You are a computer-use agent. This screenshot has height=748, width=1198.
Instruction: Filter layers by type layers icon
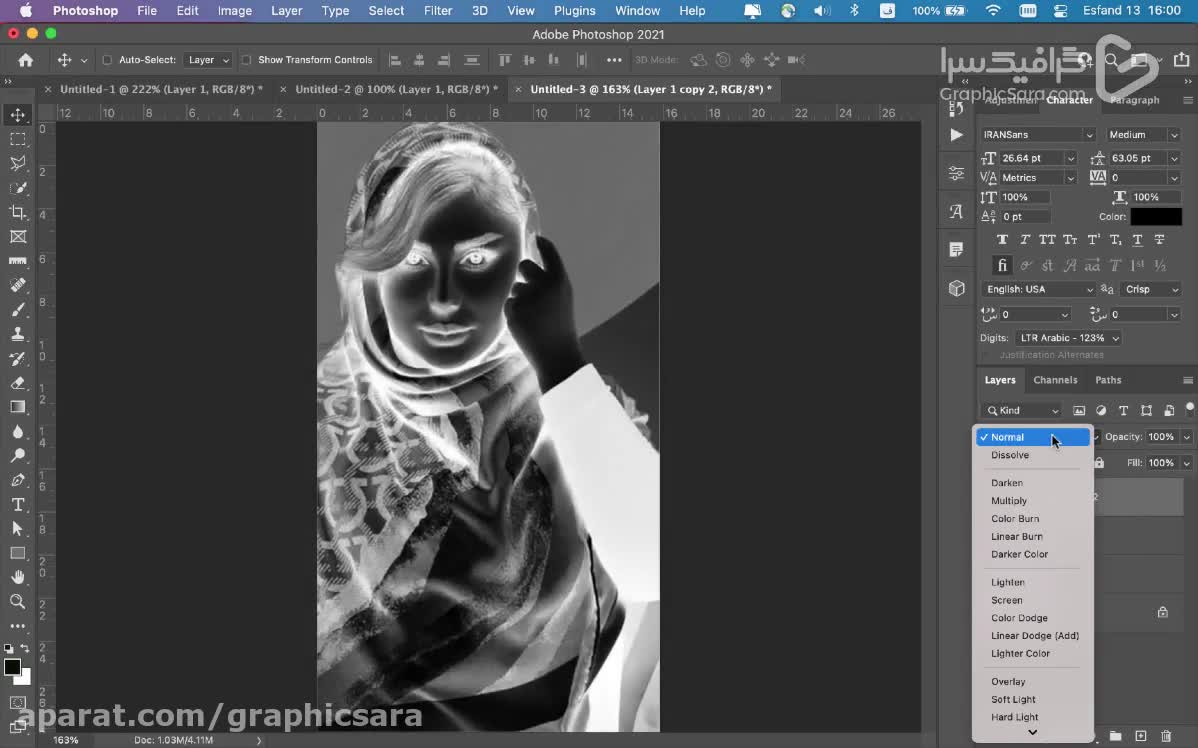pos(1123,410)
